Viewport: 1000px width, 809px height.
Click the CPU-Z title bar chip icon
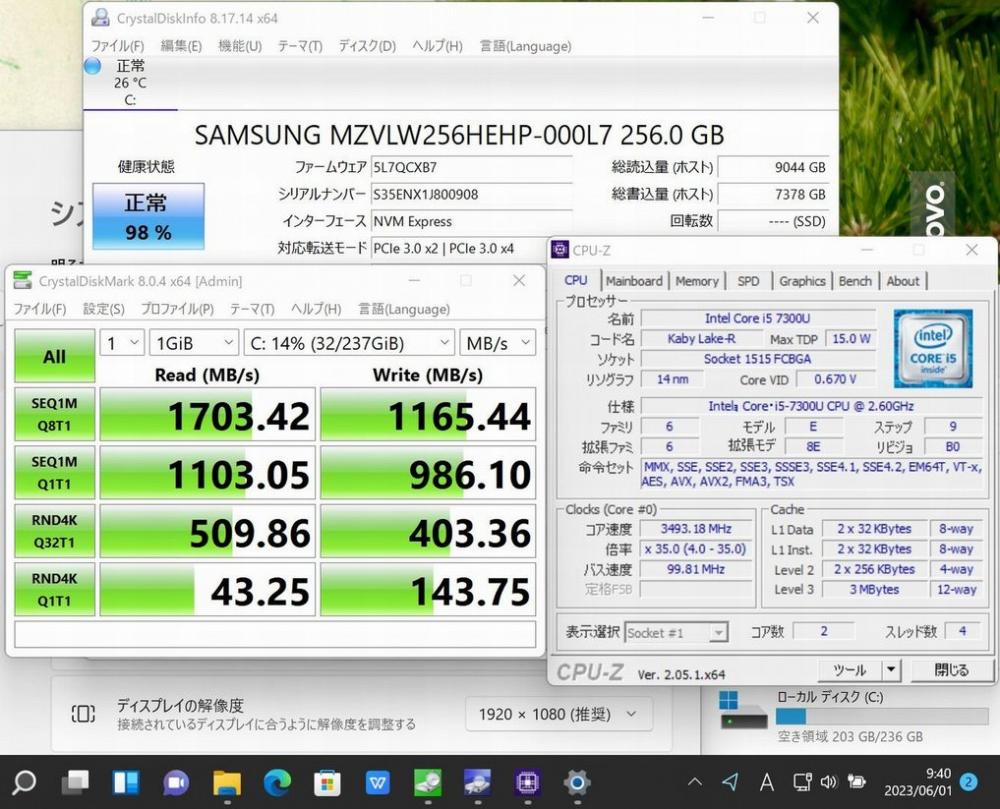[x=560, y=249]
